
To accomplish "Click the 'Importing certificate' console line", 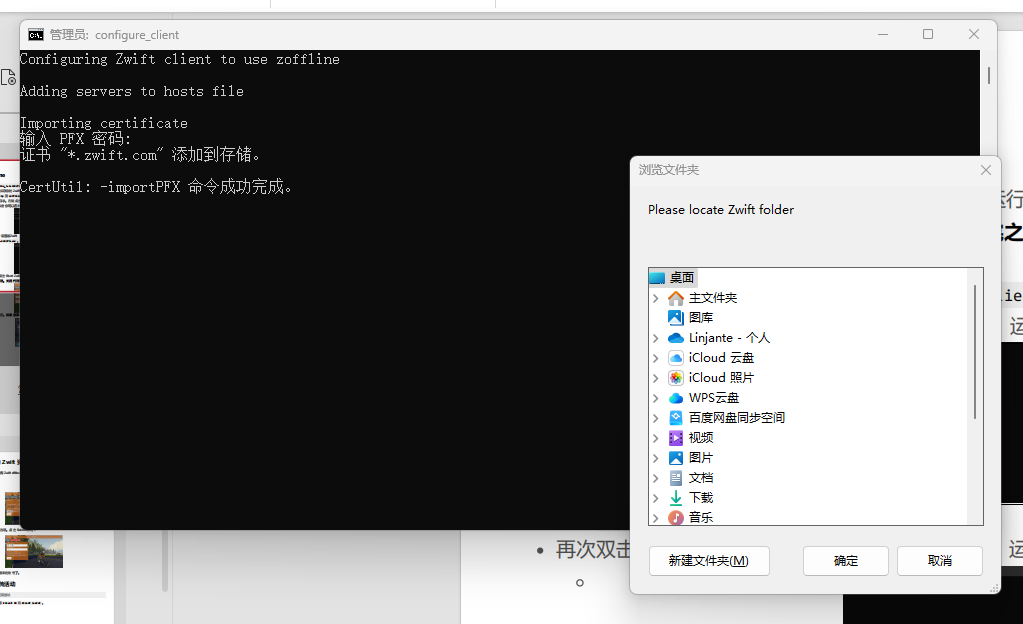I will point(104,123).
